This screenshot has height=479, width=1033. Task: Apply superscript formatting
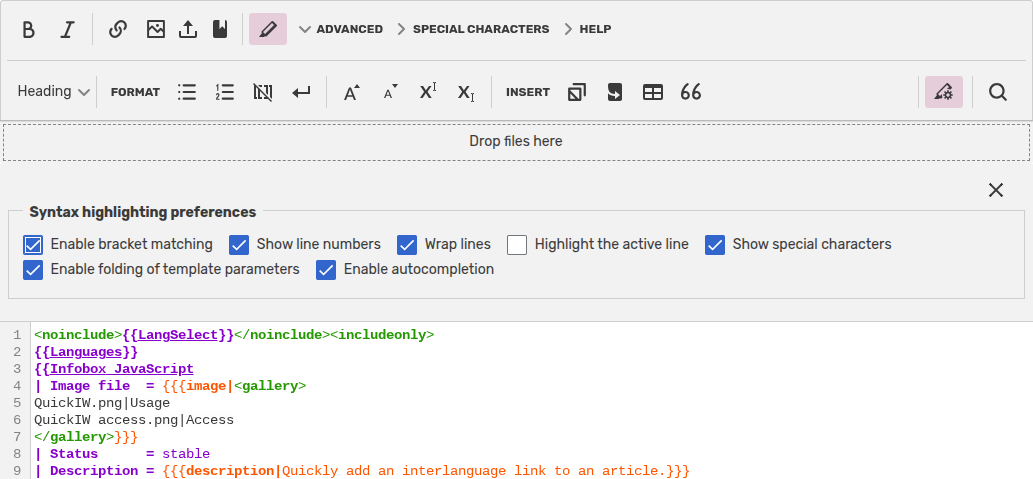pos(428,92)
